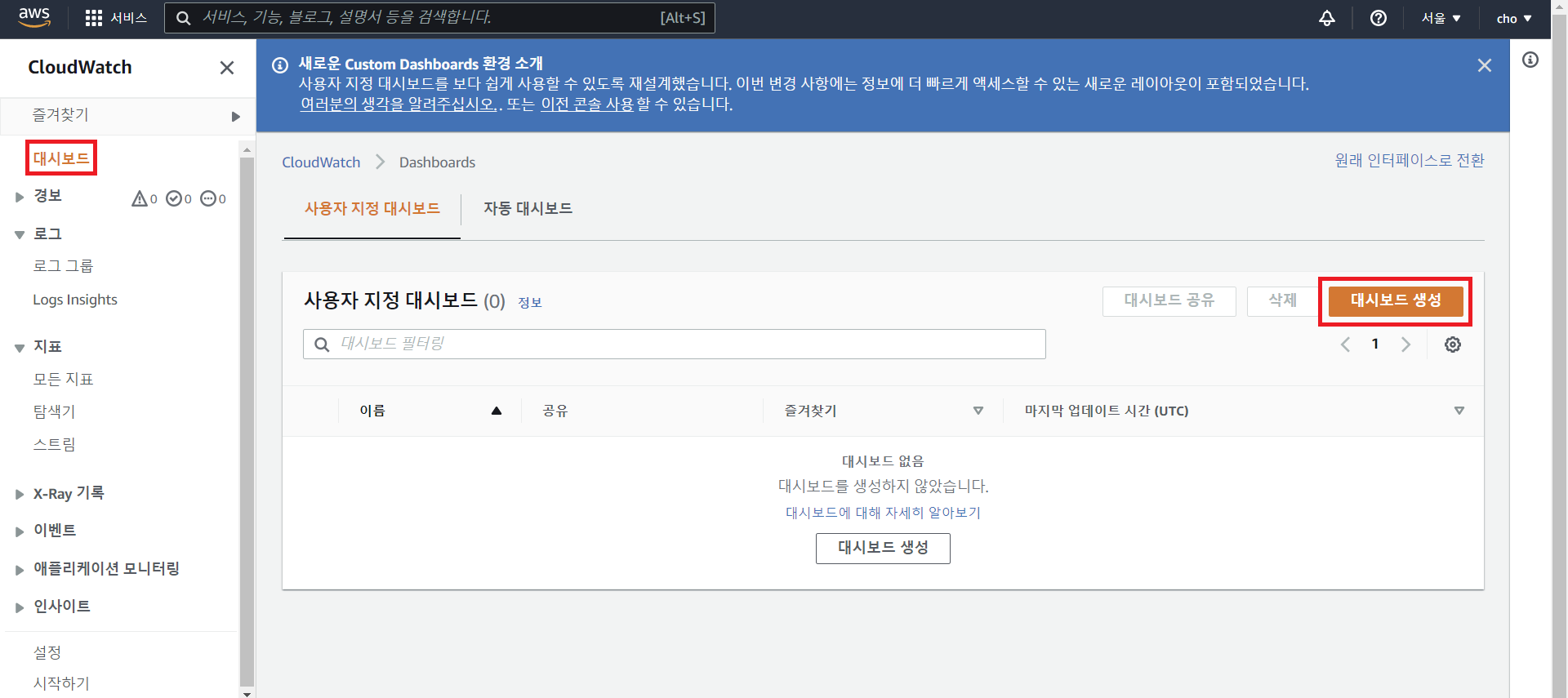The width and height of the screenshot is (1568, 698).
Task: Focus the top AWS search field
Action: pyautogui.click(x=439, y=18)
